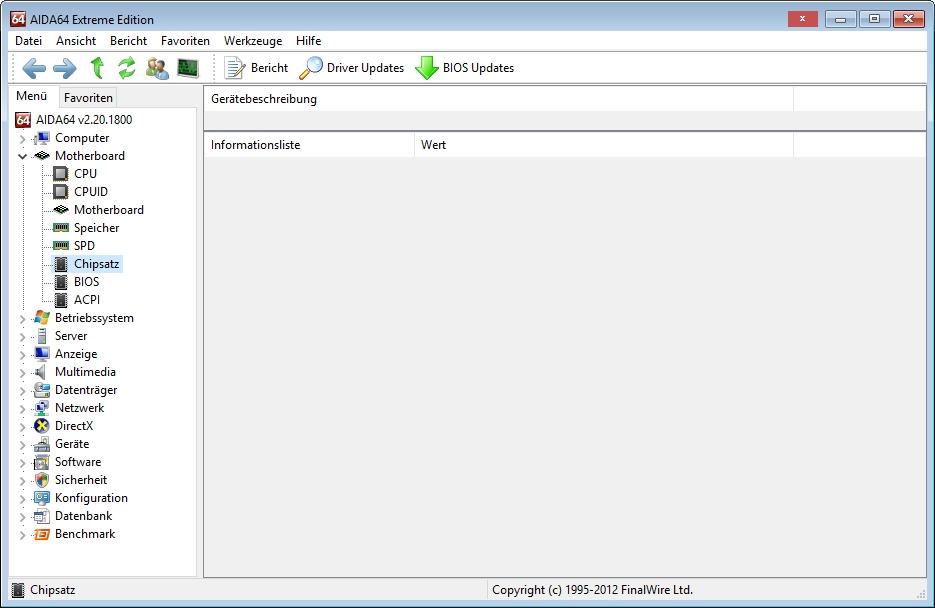
Task: Click the DirectX yellow X icon
Action: 42,426
